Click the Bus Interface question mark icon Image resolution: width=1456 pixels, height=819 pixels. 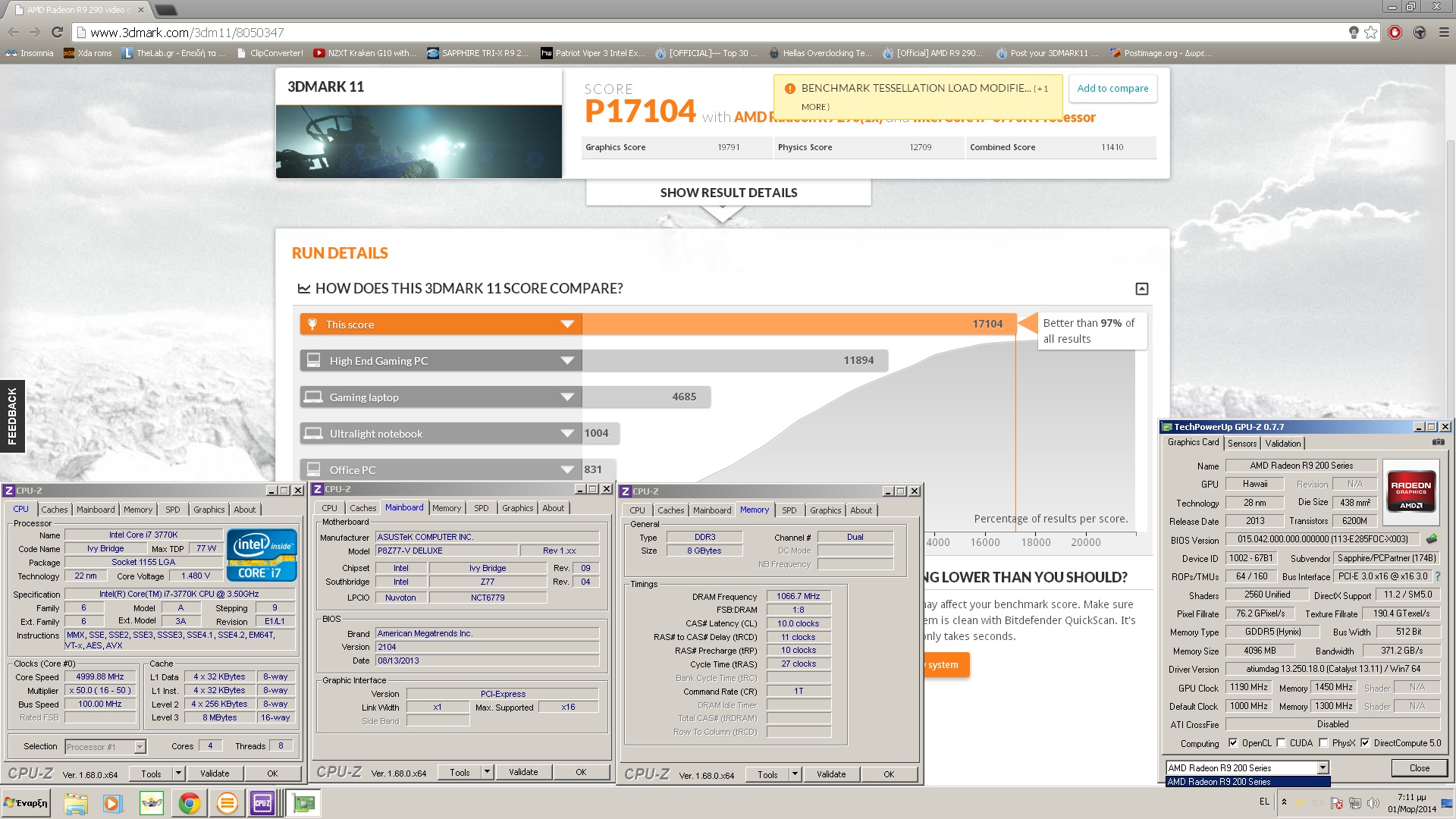click(x=1437, y=576)
